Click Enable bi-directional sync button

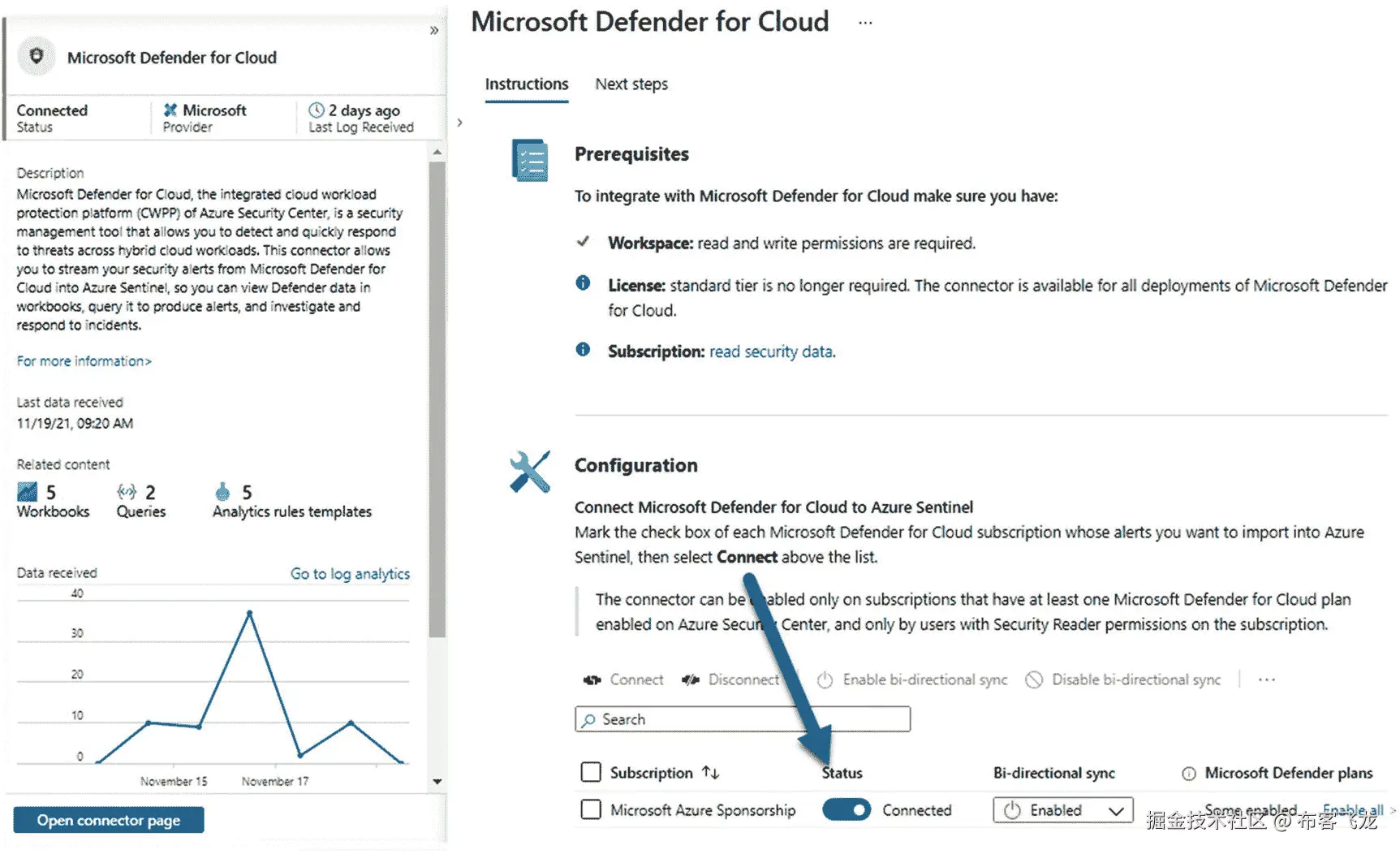pos(912,680)
